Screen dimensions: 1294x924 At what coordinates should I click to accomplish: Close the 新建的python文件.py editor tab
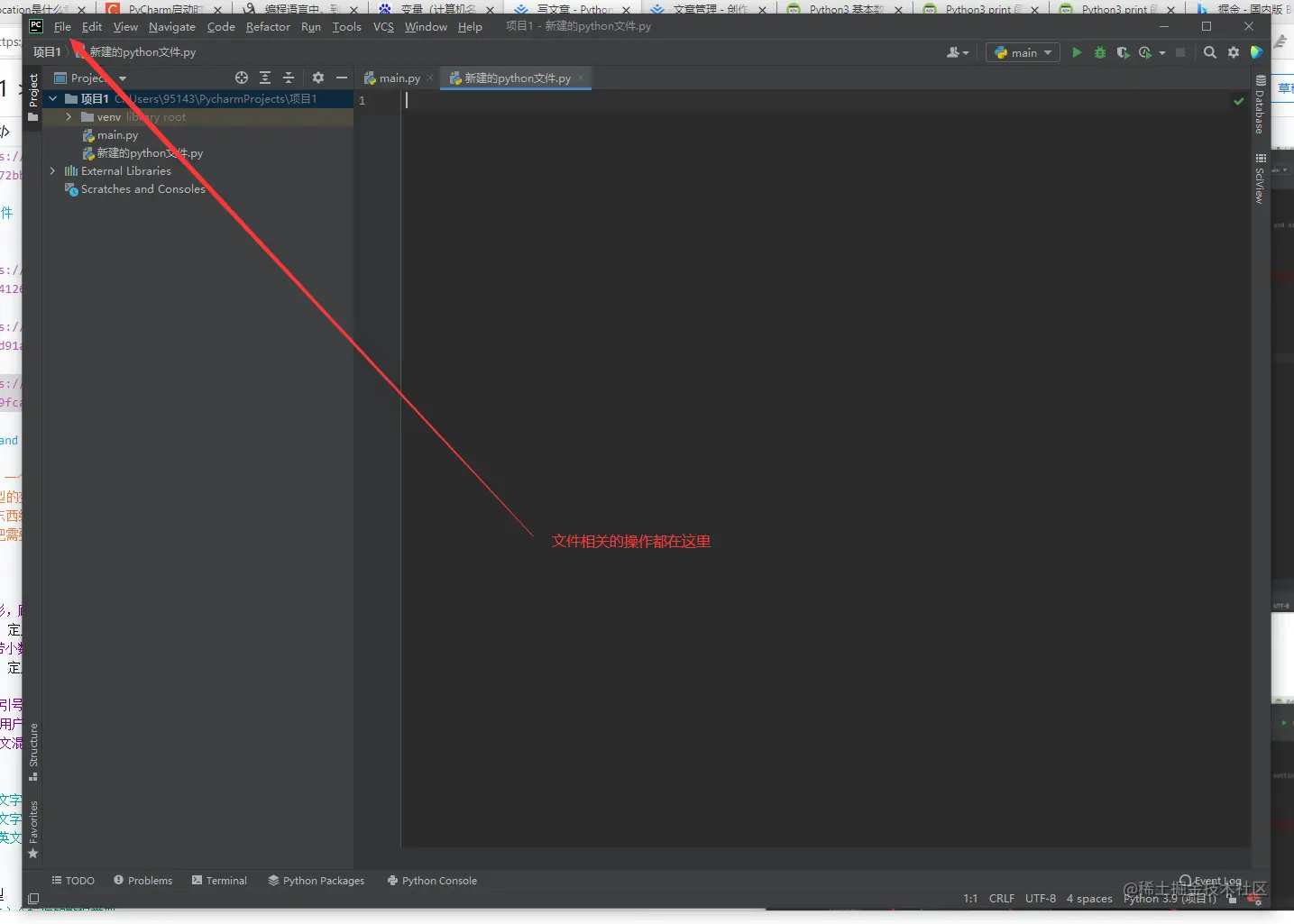[582, 78]
